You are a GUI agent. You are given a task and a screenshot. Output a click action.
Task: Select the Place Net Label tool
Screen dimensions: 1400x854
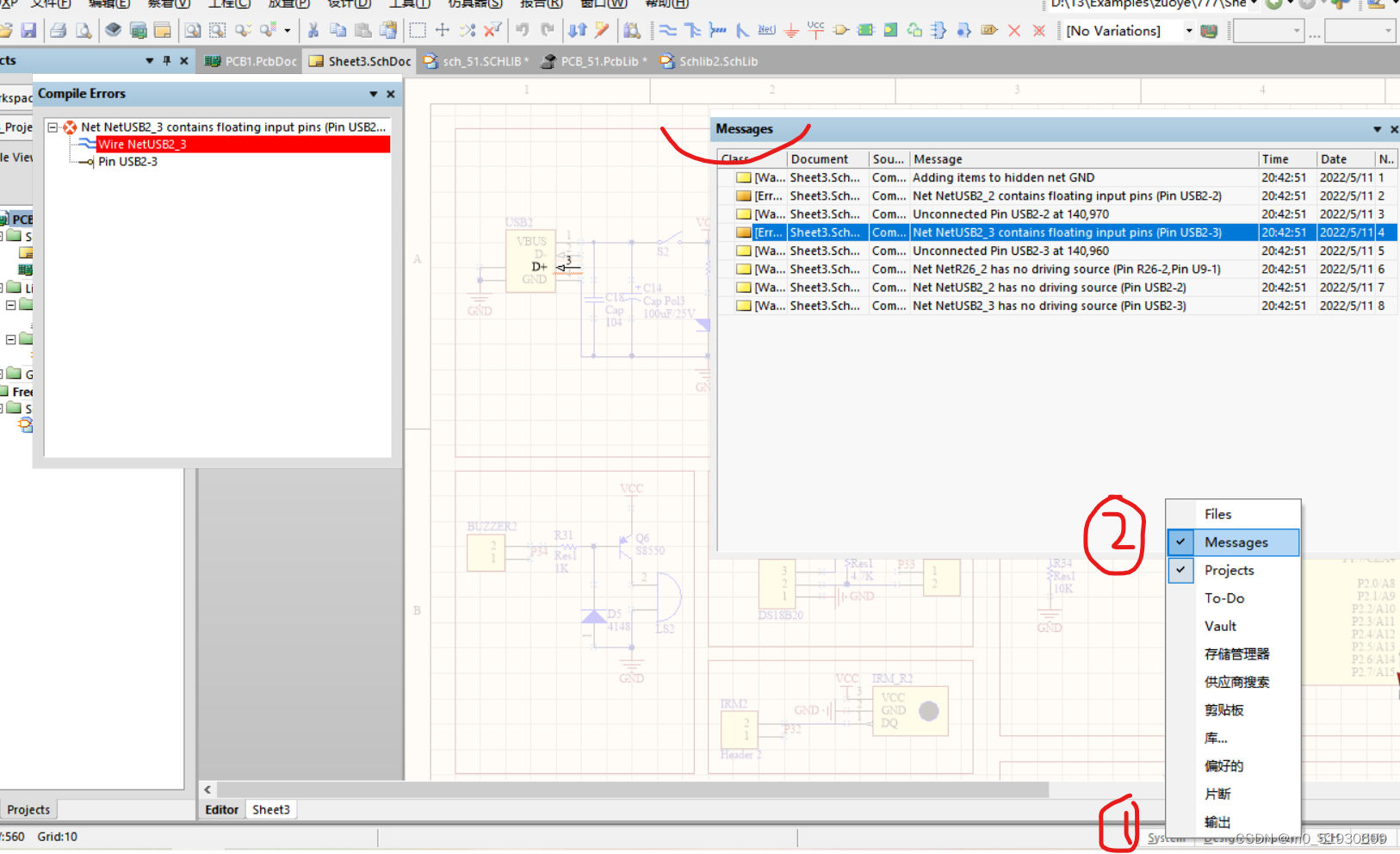coord(767,31)
